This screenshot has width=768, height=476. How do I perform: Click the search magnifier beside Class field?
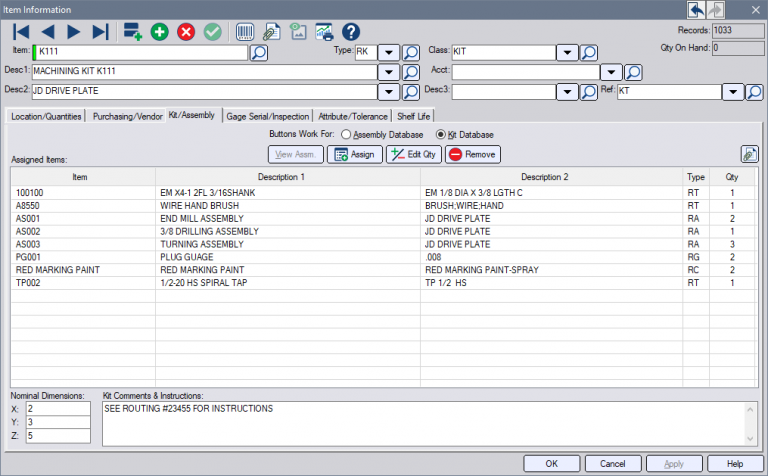[590, 53]
